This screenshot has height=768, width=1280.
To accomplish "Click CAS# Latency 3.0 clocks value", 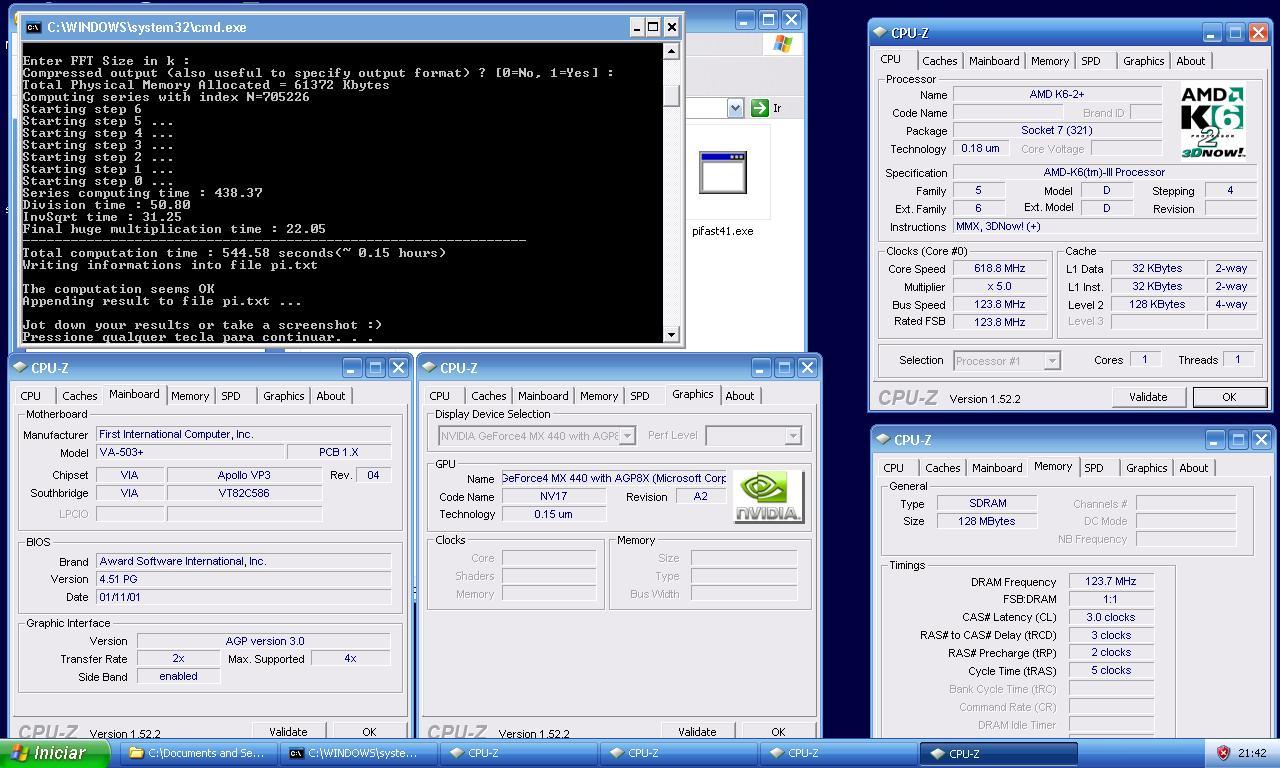I will point(1111,617).
